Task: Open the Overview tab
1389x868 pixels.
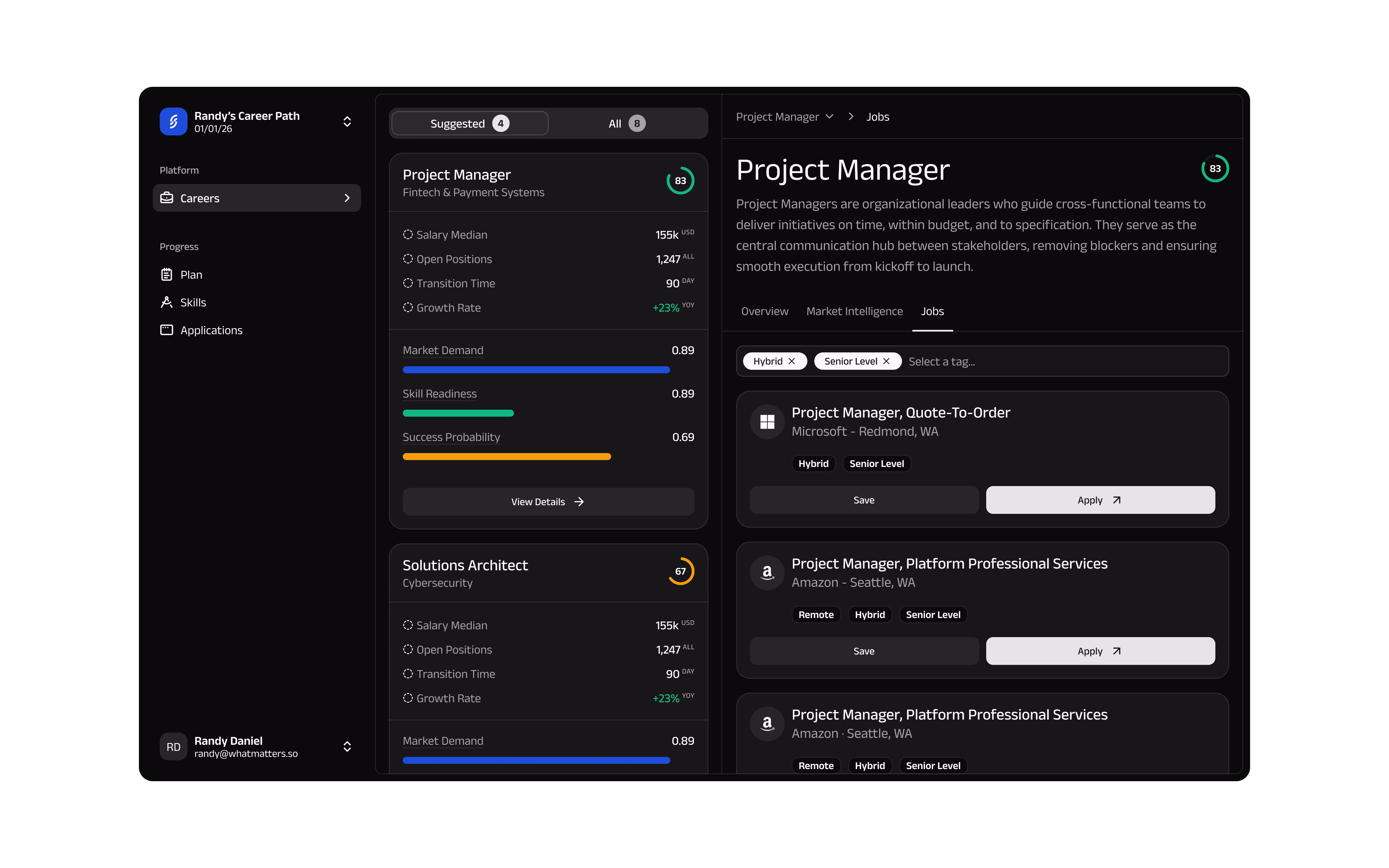Action: 765,311
